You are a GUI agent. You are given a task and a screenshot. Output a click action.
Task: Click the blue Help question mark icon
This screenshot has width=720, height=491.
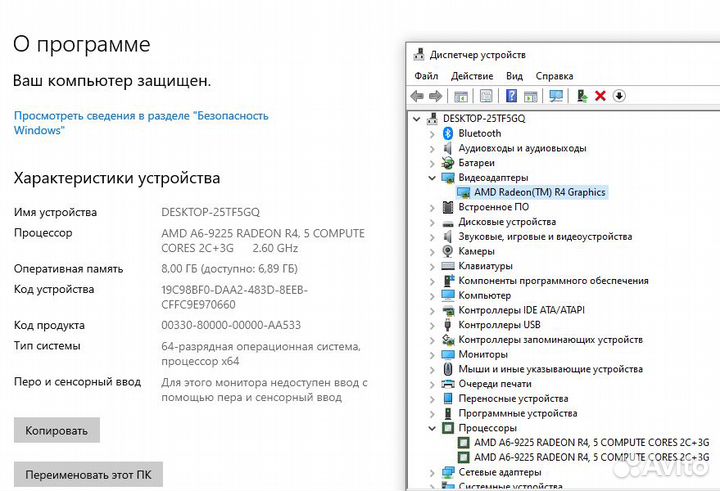click(511, 96)
